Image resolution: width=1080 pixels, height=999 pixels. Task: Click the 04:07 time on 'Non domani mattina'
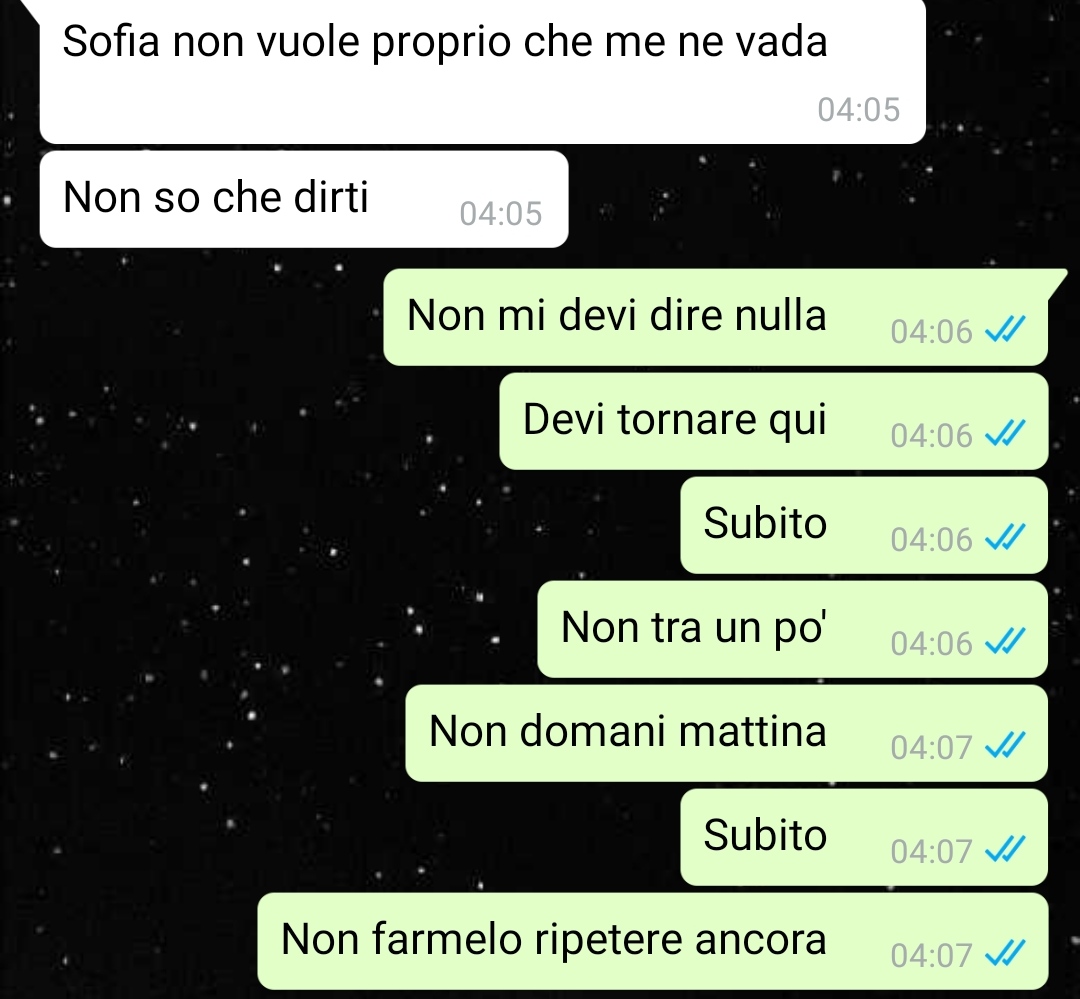pyautogui.click(x=931, y=747)
